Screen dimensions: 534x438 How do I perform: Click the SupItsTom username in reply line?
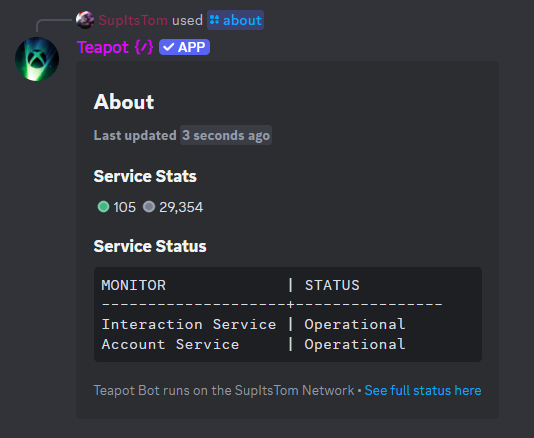(x=133, y=20)
